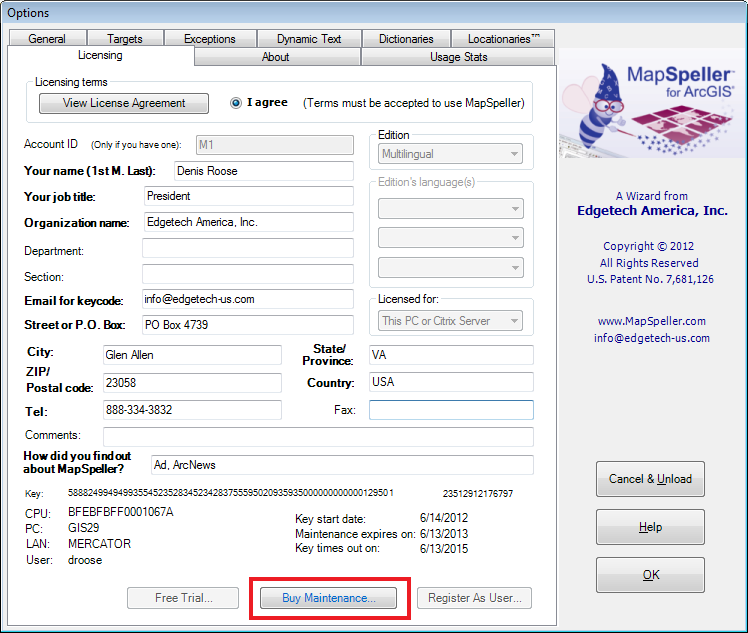Click the ZIP/Postal code field
This screenshot has width=748, height=633.
pos(192,383)
